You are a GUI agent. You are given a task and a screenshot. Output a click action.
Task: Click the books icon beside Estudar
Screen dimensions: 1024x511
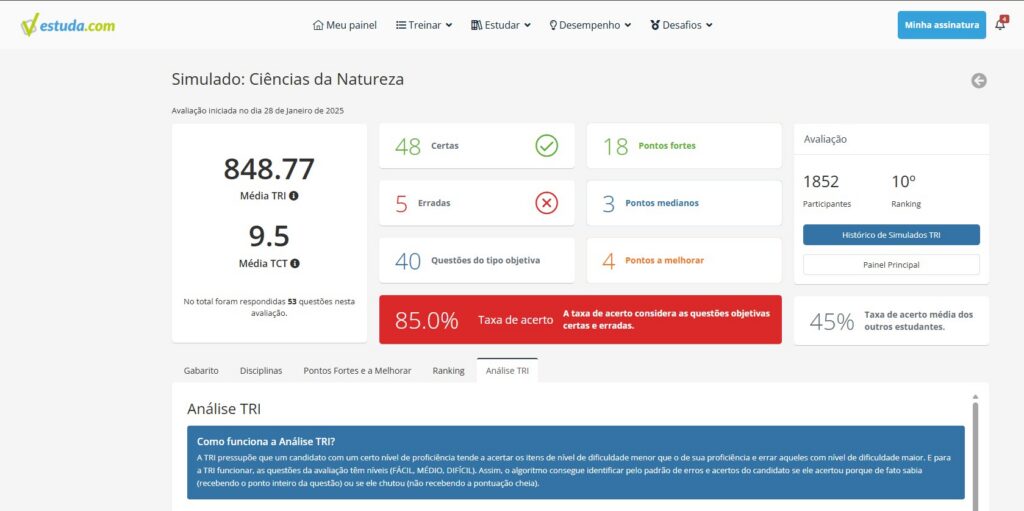[x=476, y=25]
